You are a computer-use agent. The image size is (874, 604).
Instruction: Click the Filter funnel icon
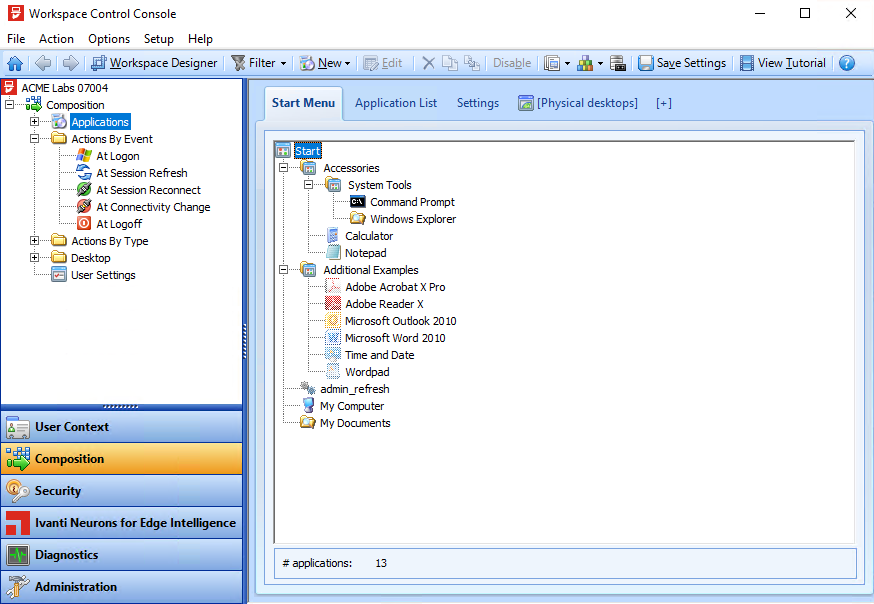(x=239, y=63)
